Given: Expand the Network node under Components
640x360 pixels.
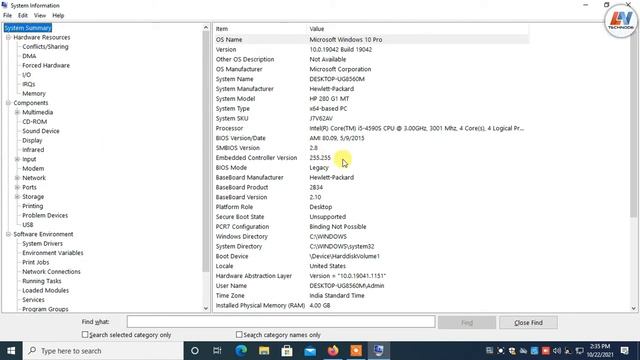Looking at the screenshot, I should (x=17, y=178).
